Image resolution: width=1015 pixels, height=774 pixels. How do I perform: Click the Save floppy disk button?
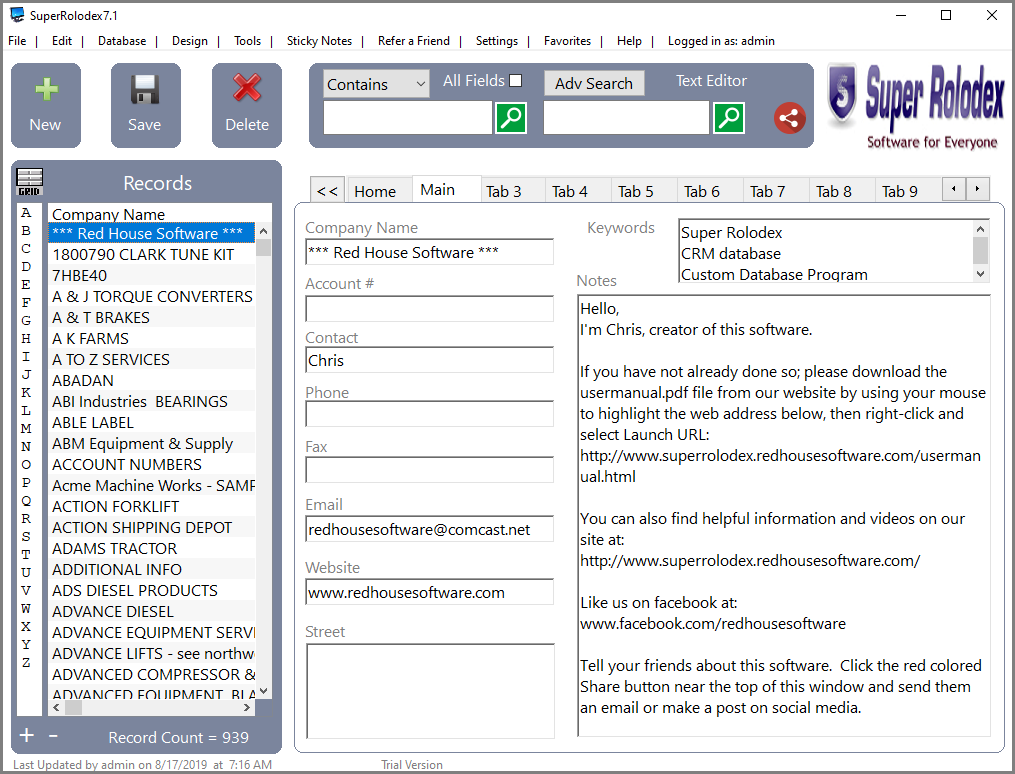(x=146, y=105)
